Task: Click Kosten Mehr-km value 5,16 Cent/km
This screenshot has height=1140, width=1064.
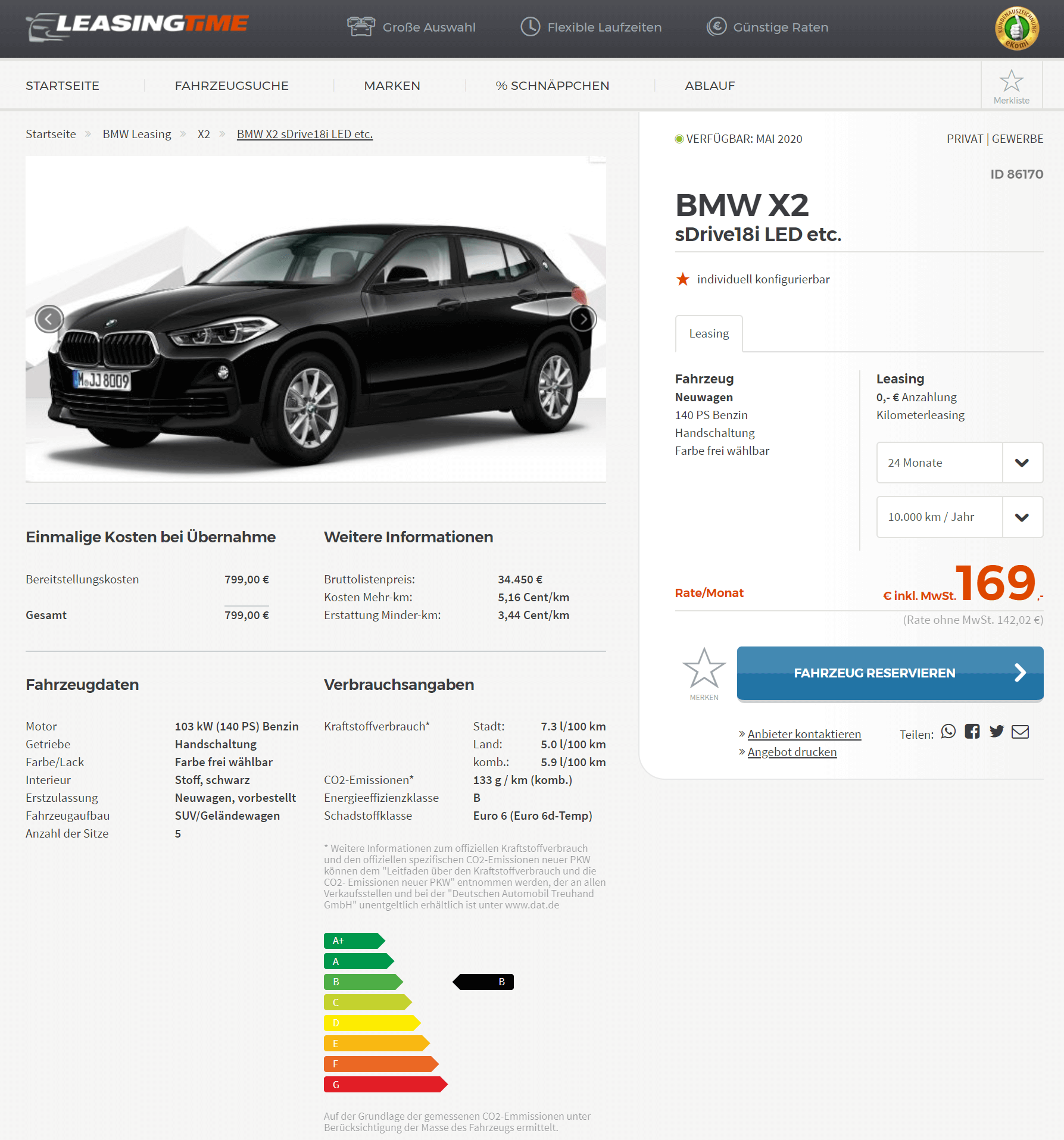Action: coord(533,597)
